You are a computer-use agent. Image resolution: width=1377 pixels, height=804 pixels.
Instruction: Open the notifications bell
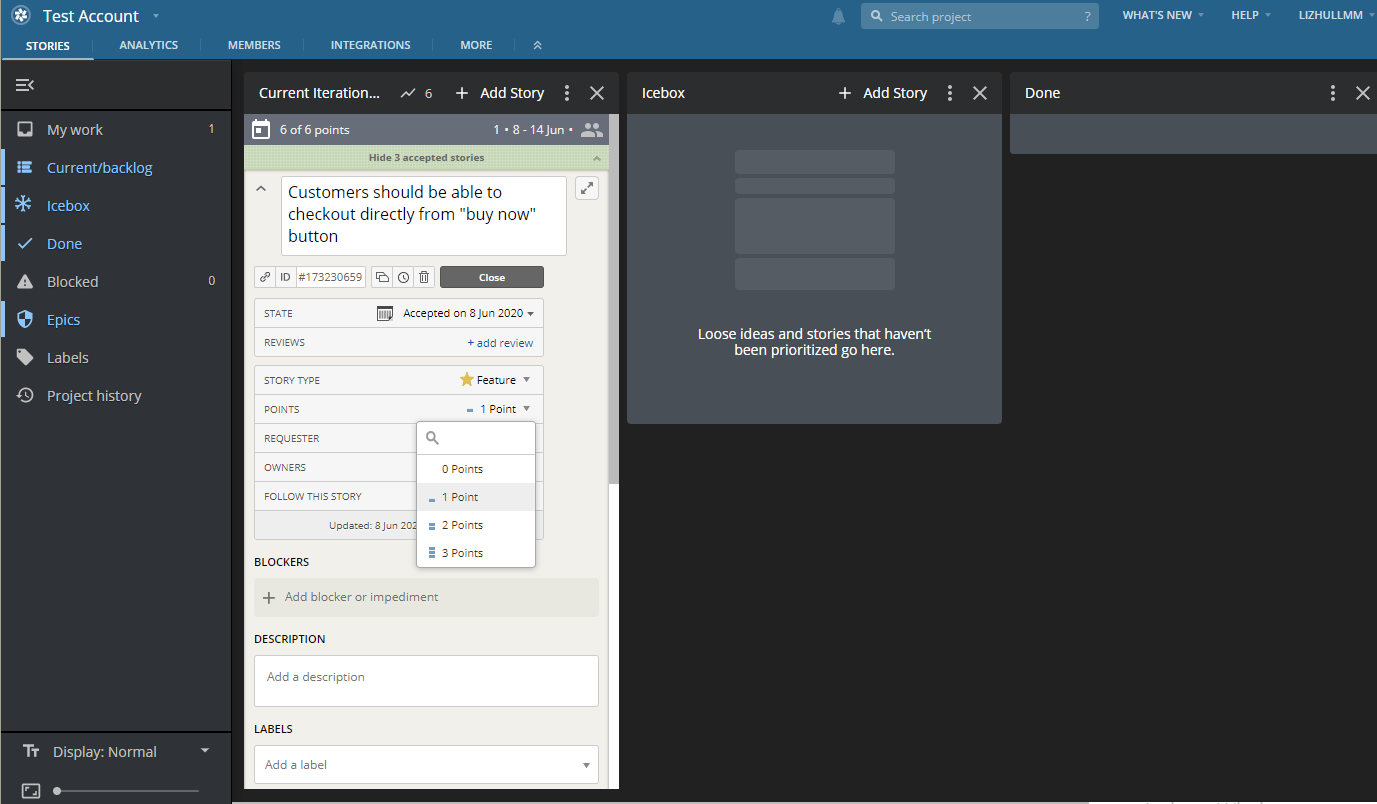(838, 16)
